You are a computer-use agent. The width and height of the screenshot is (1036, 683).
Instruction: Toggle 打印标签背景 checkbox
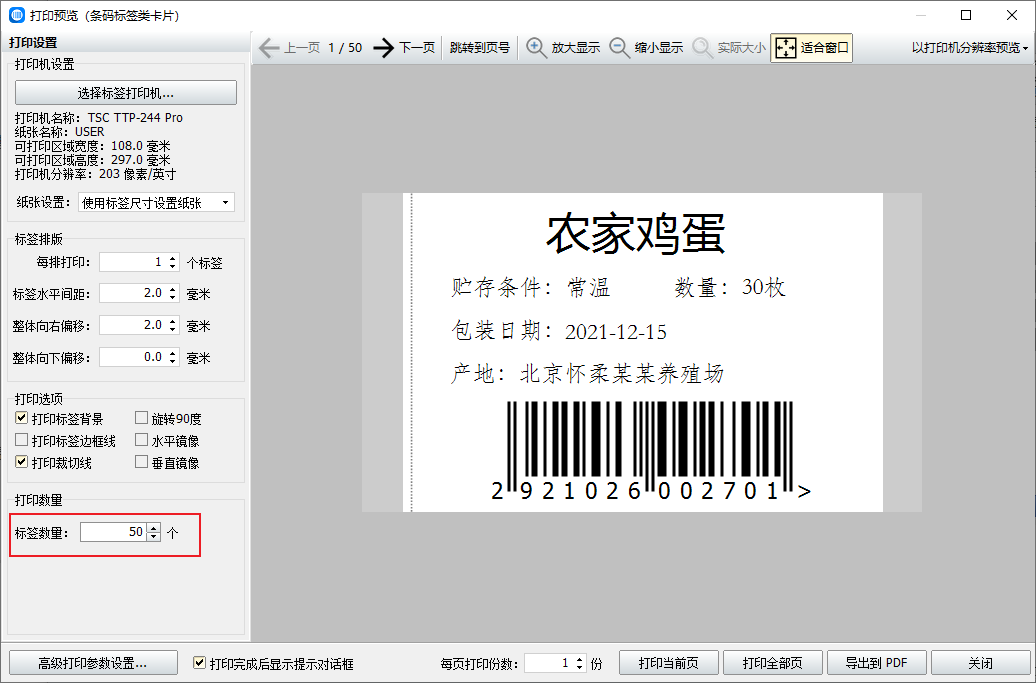coord(22,418)
